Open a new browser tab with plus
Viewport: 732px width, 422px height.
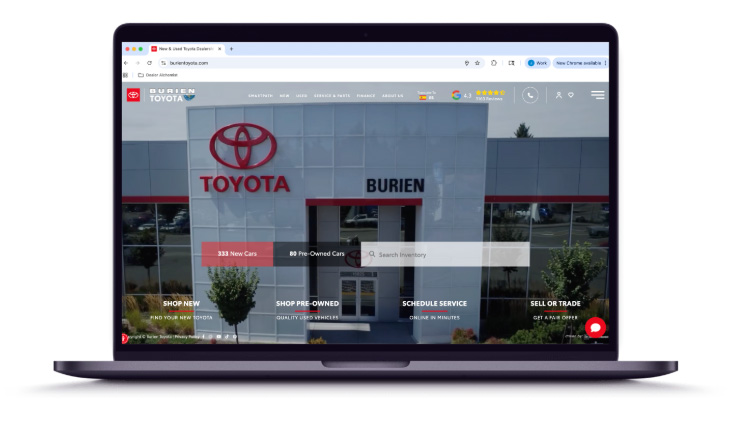[x=231, y=49]
